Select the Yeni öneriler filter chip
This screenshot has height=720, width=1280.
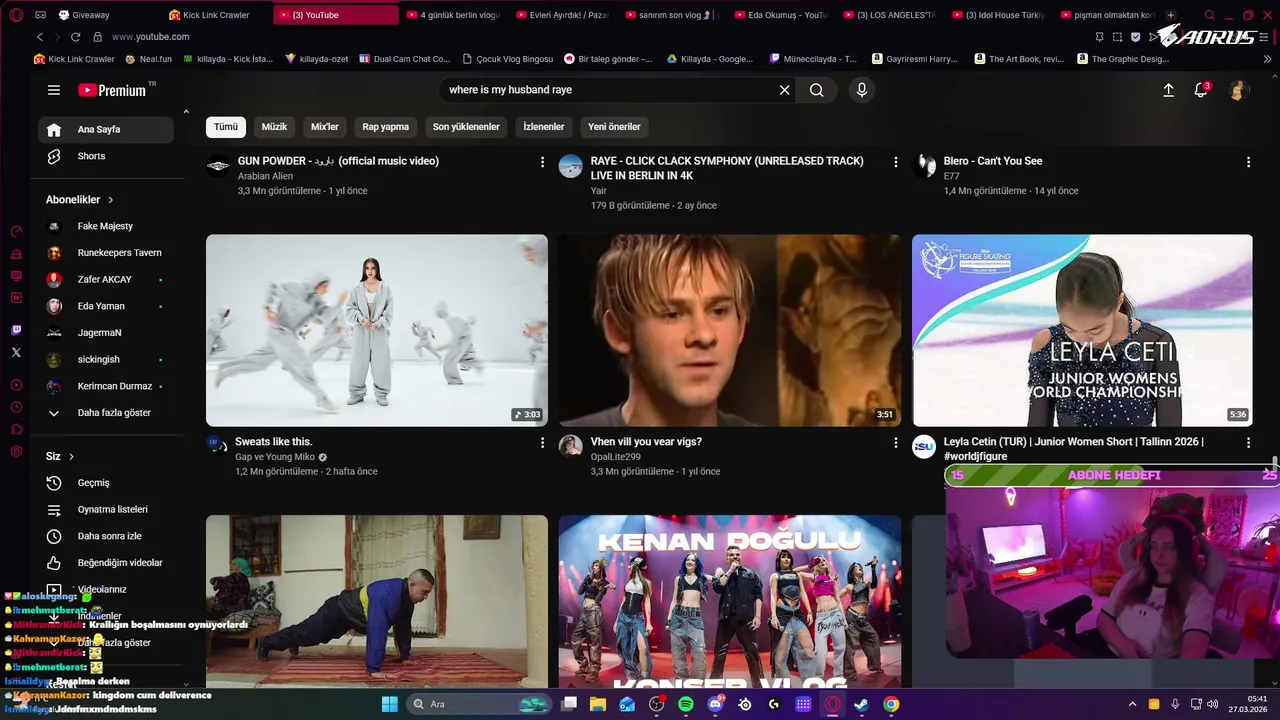click(x=614, y=127)
